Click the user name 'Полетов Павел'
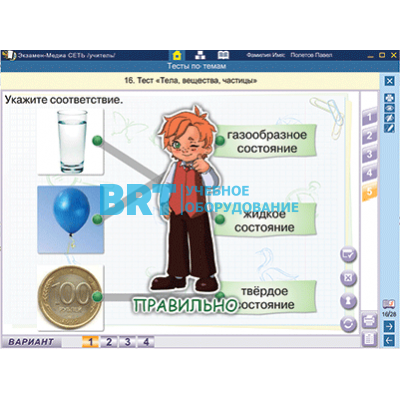 pyautogui.click(x=311, y=55)
